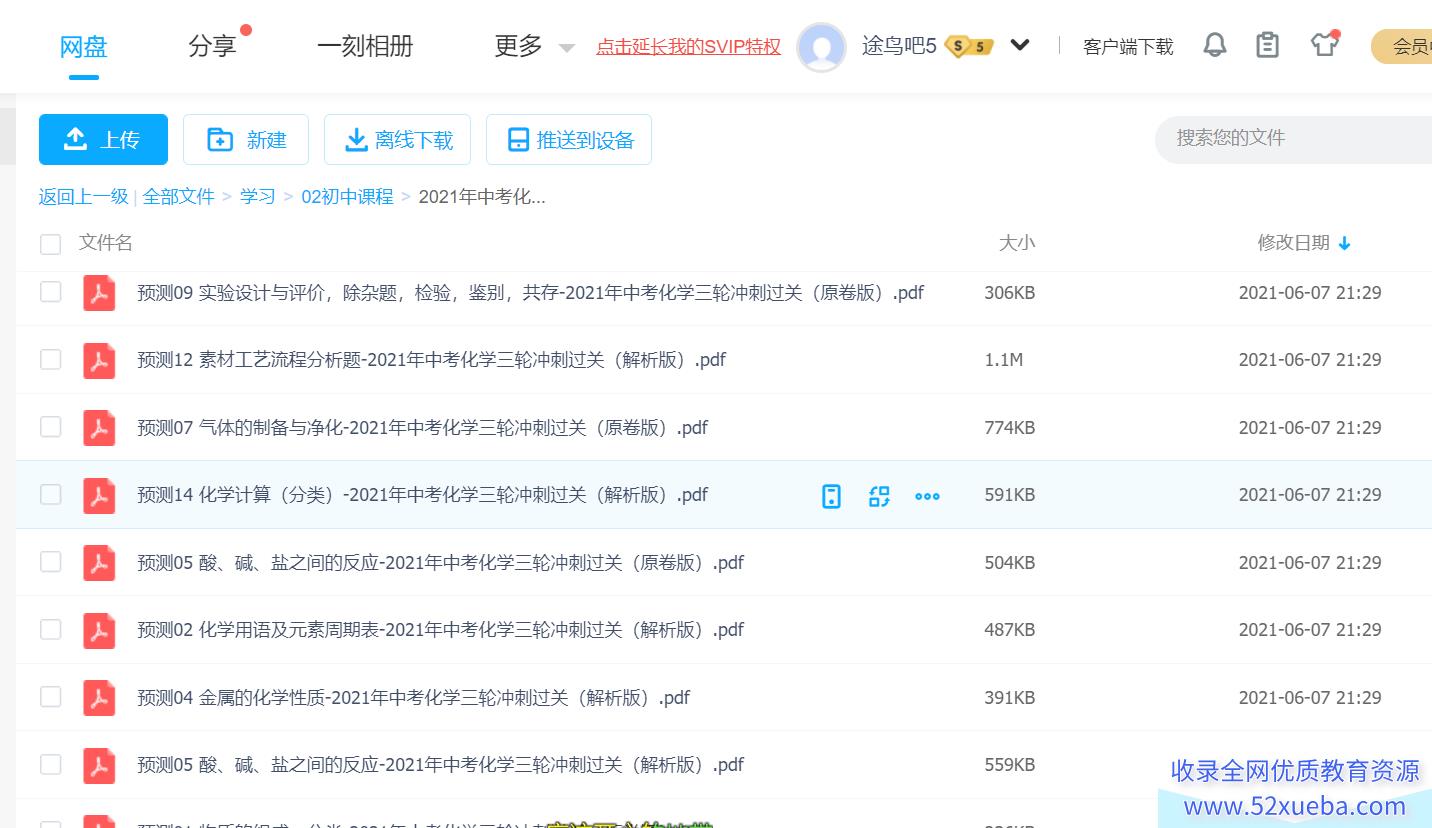Click the 591KB size cell
Viewport: 1432px width, 828px height.
[x=1010, y=495]
